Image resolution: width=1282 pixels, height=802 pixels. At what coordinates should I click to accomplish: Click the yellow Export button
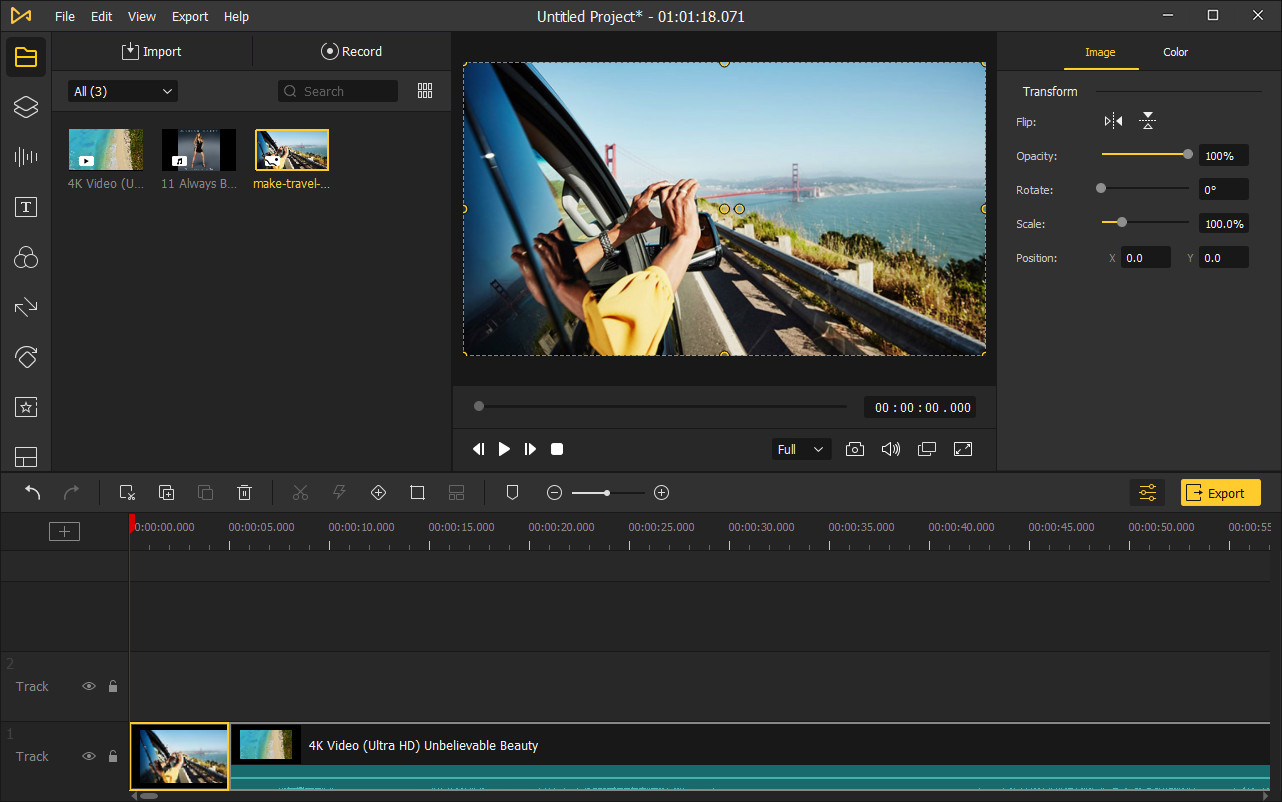tap(1220, 492)
